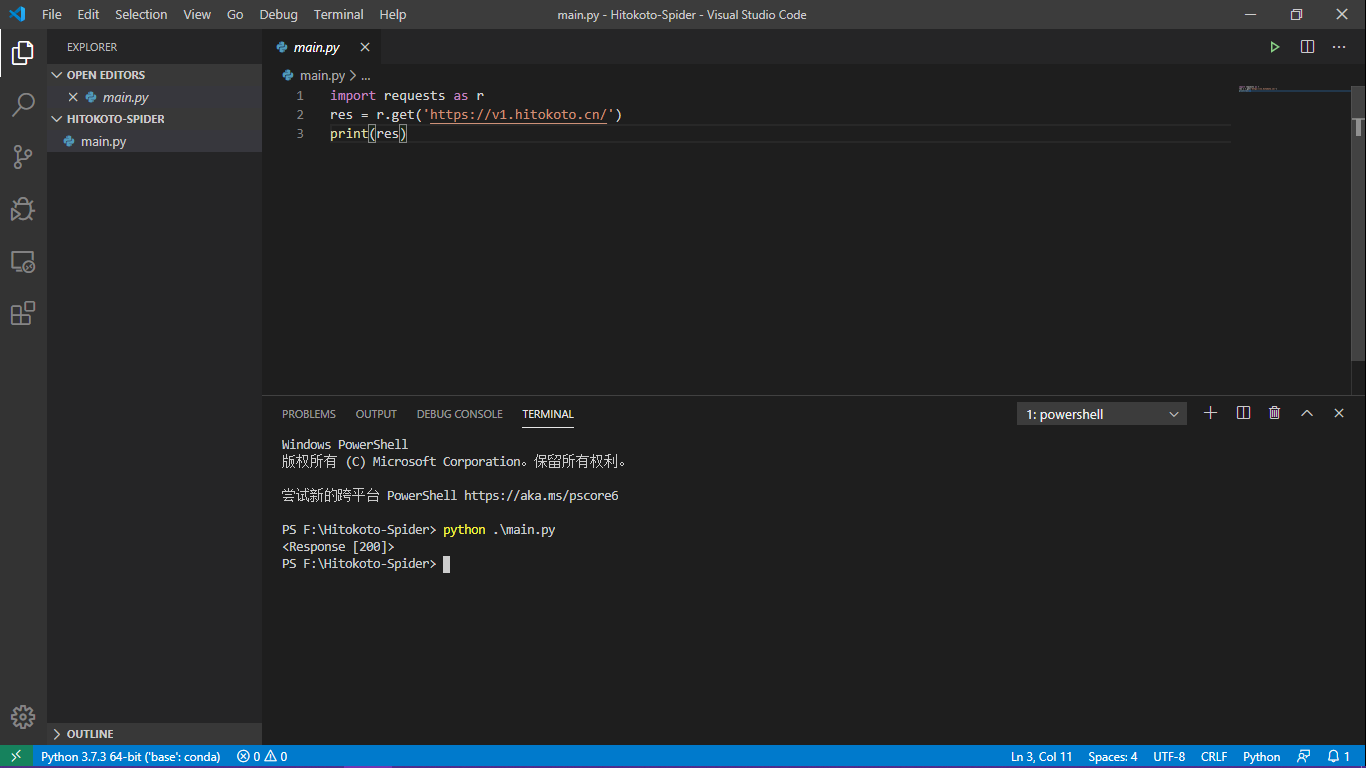
Task: Kill the terminal with trash icon
Action: tap(1274, 413)
